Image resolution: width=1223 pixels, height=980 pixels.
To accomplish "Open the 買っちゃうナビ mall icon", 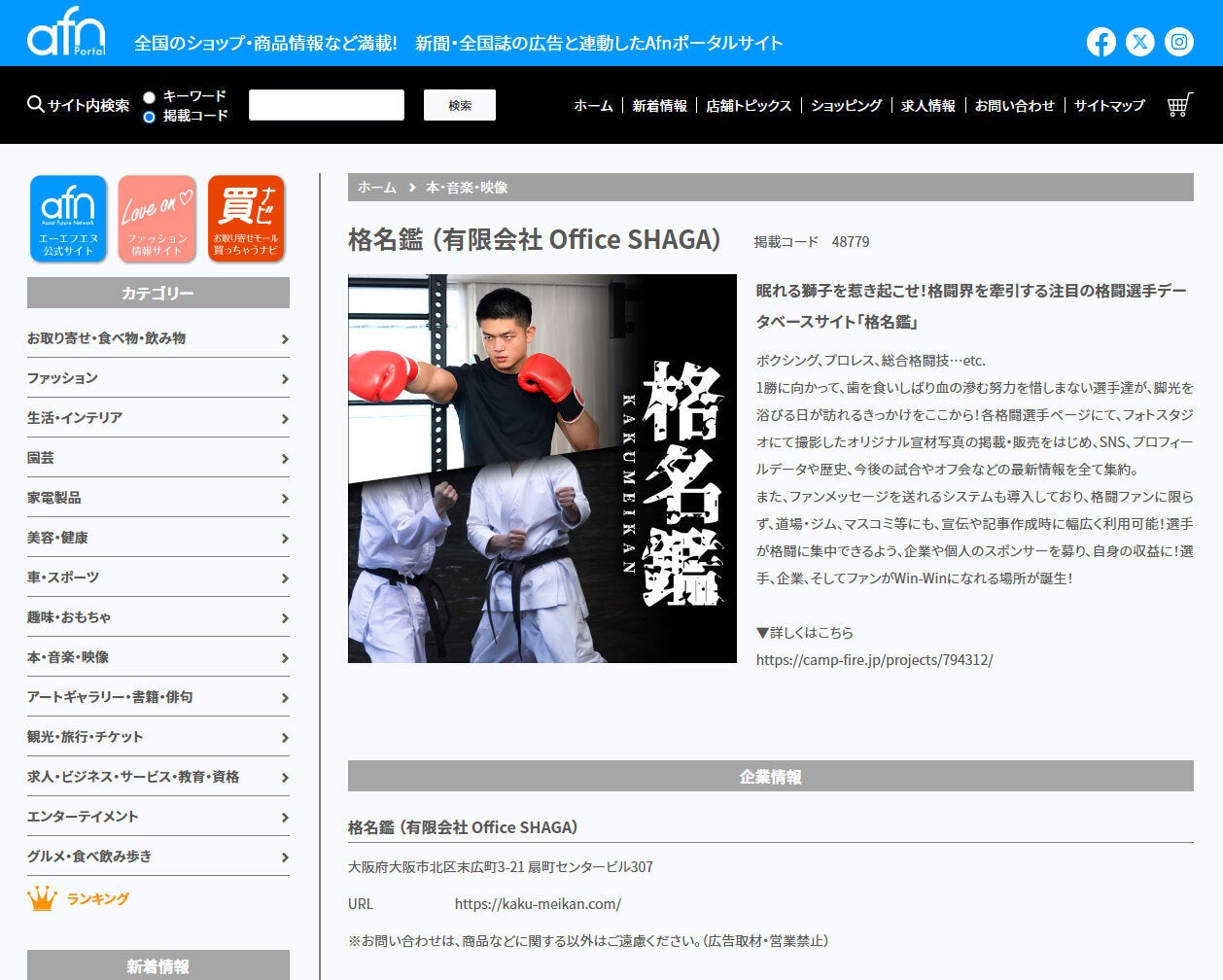I will point(245,219).
